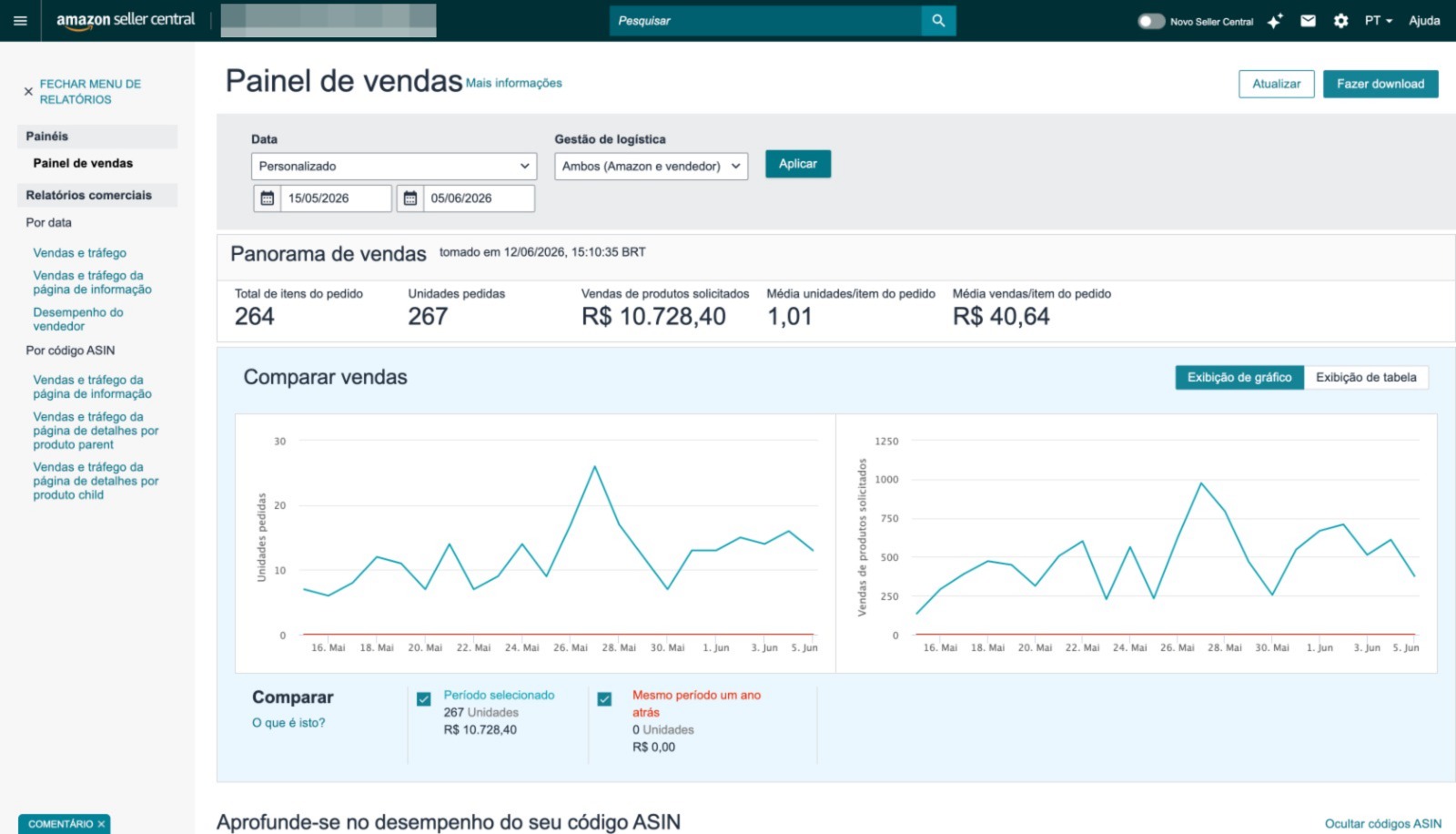Open the Mais informações link
Viewport: 1456px width, 834px height.
tap(514, 83)
